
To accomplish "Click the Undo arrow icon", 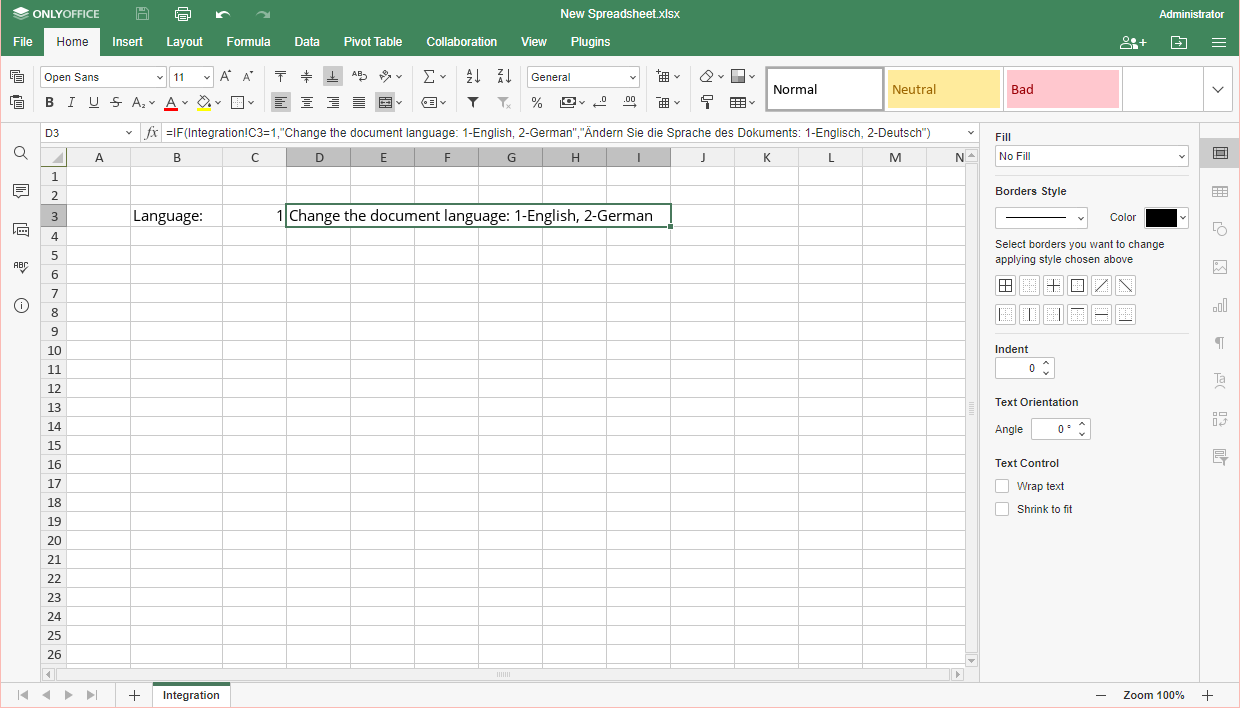I will coord(222,14).
